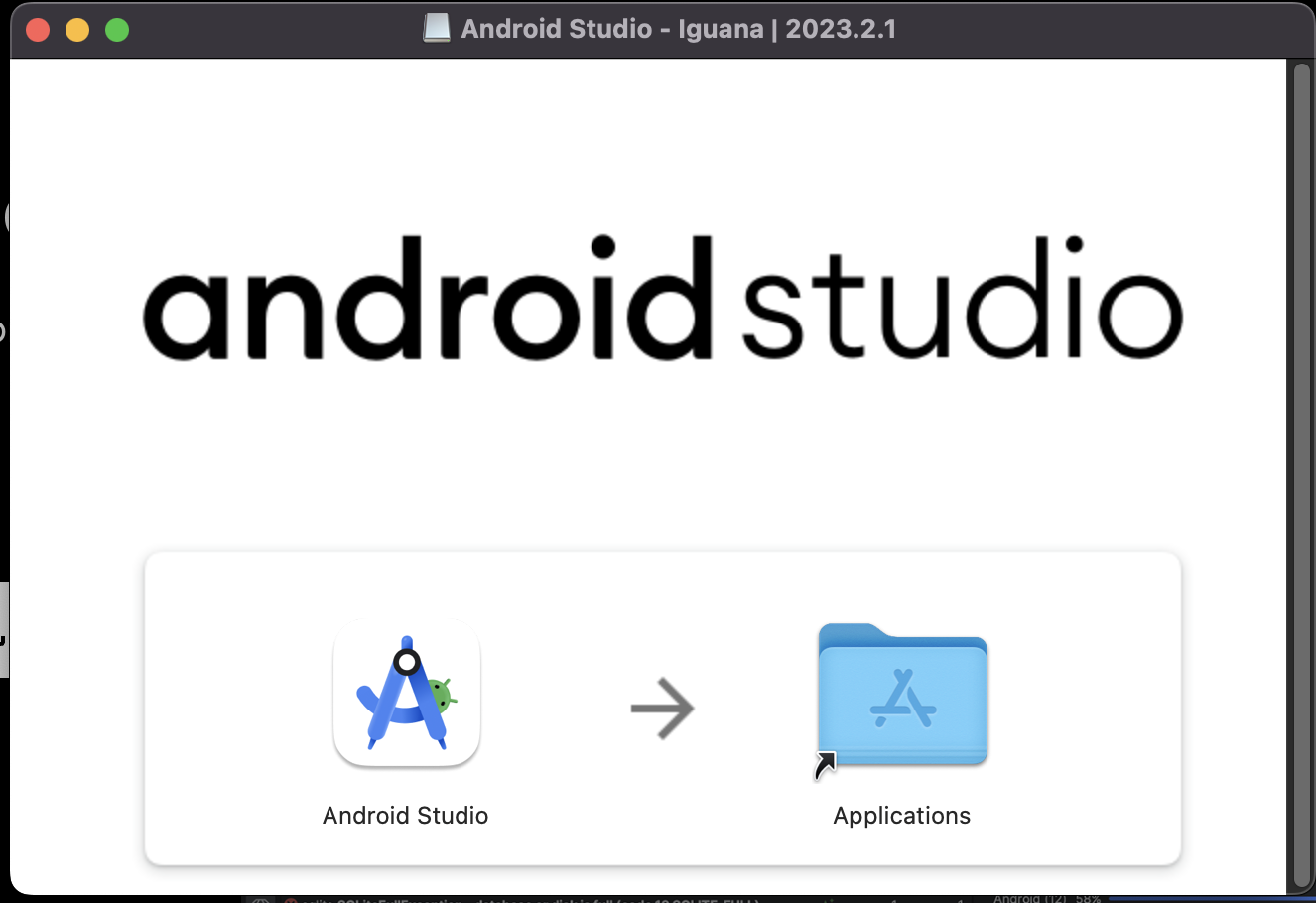Click the disk icon in title bar
The width and height of the screenshot is (1316, 903).
[436, 29]
